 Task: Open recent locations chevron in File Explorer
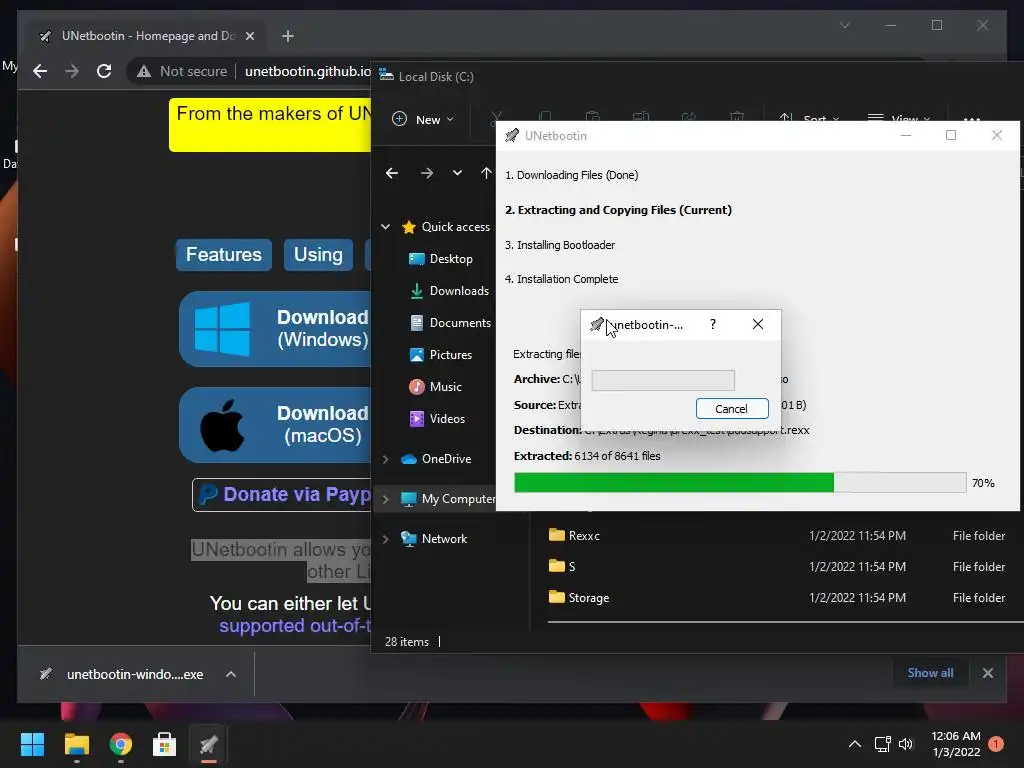coord(457,173)
